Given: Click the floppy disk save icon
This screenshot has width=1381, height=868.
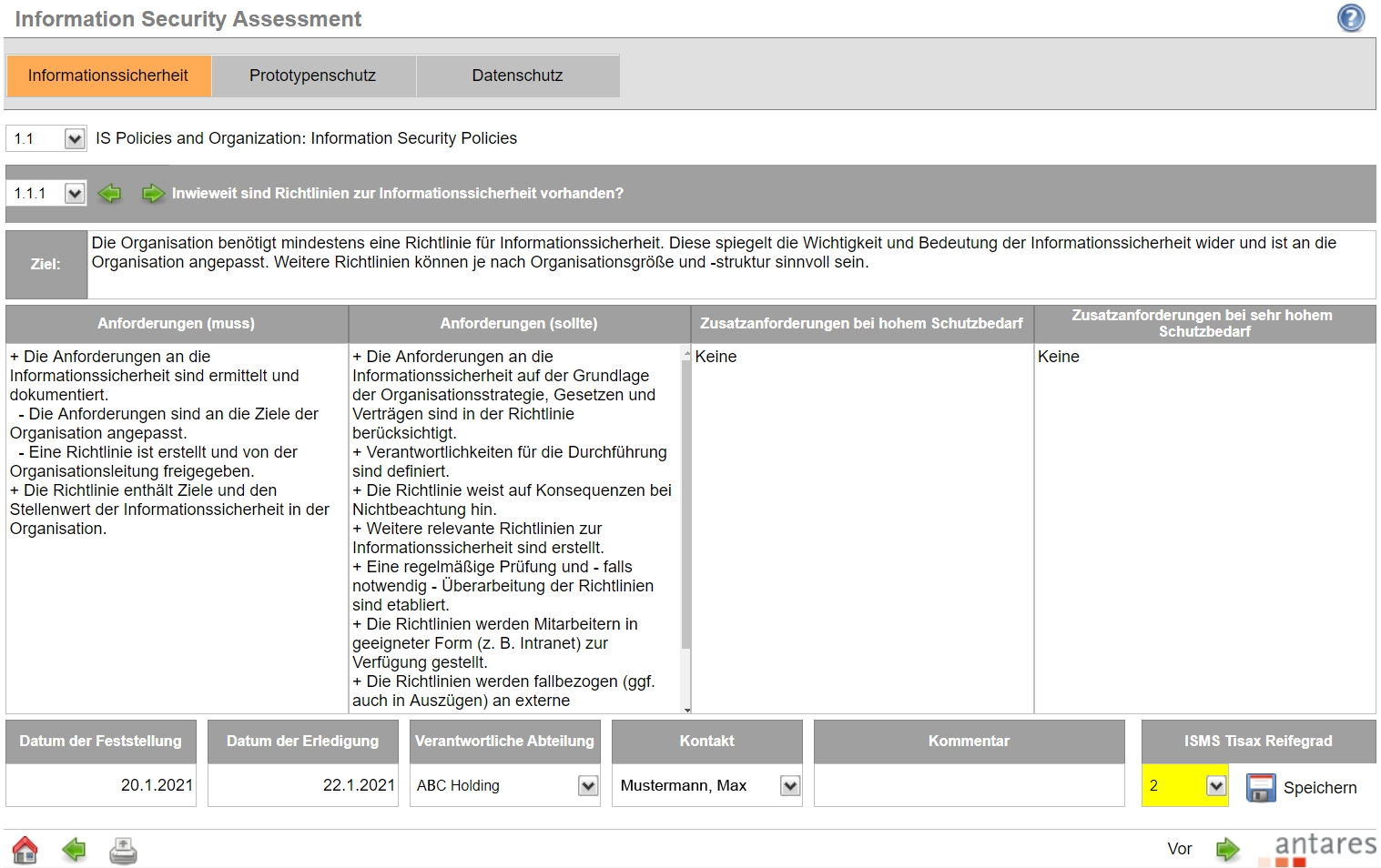Looking at the screenshot, I should click(x=1261, y=787).
